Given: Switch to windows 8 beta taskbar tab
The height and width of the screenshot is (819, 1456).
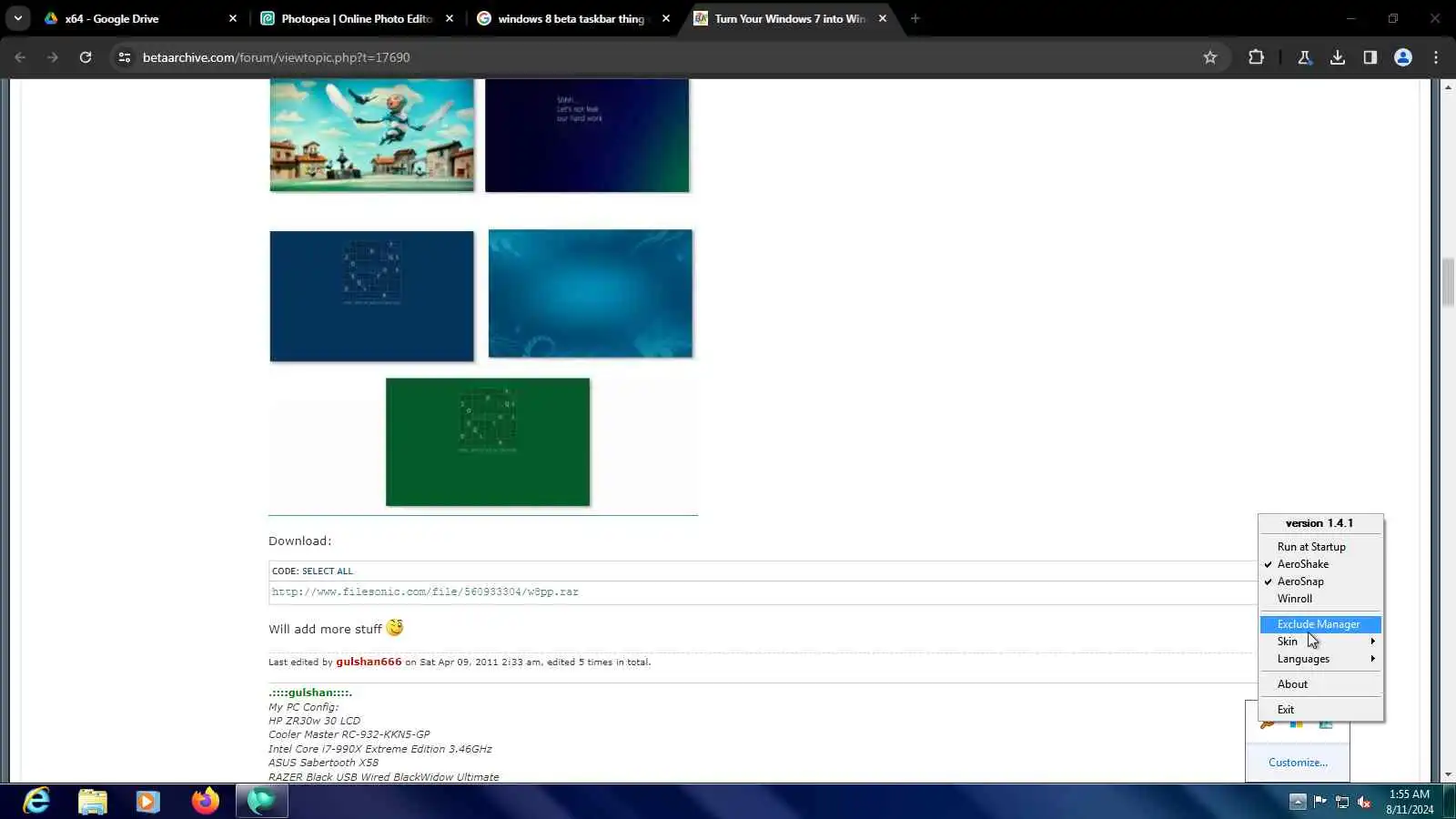Looking at the screenshot, I should pyautogui.click(x=573, y=18).
